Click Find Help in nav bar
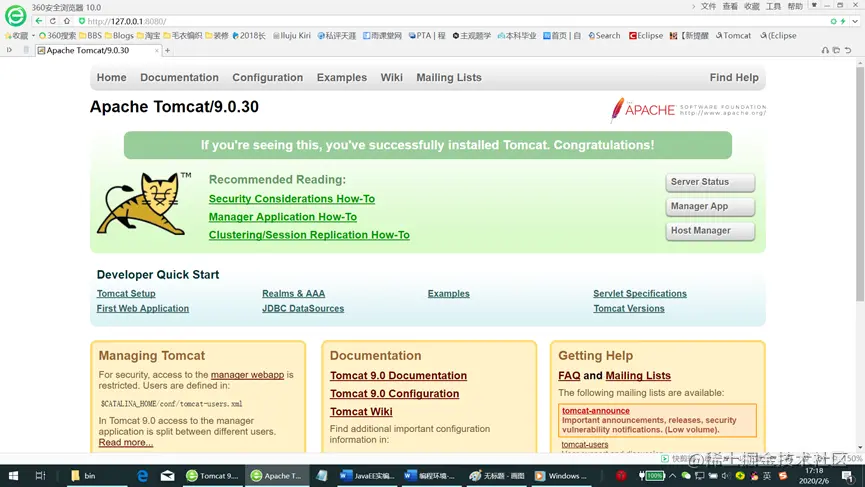The height and width of the screenshot is (487, 865). point(734,78)
